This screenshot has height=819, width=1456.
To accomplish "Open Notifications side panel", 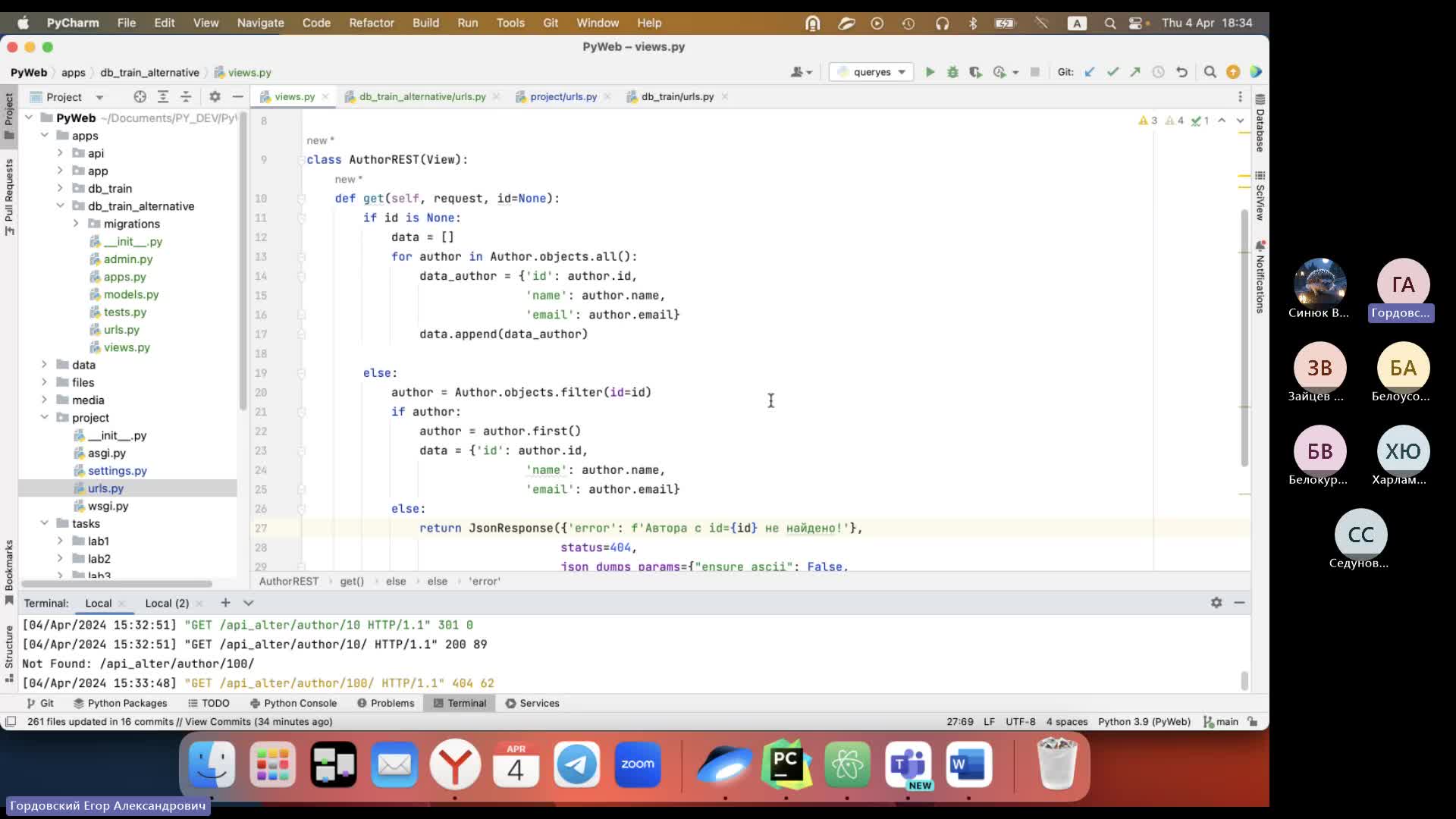I will (1260, 278).
